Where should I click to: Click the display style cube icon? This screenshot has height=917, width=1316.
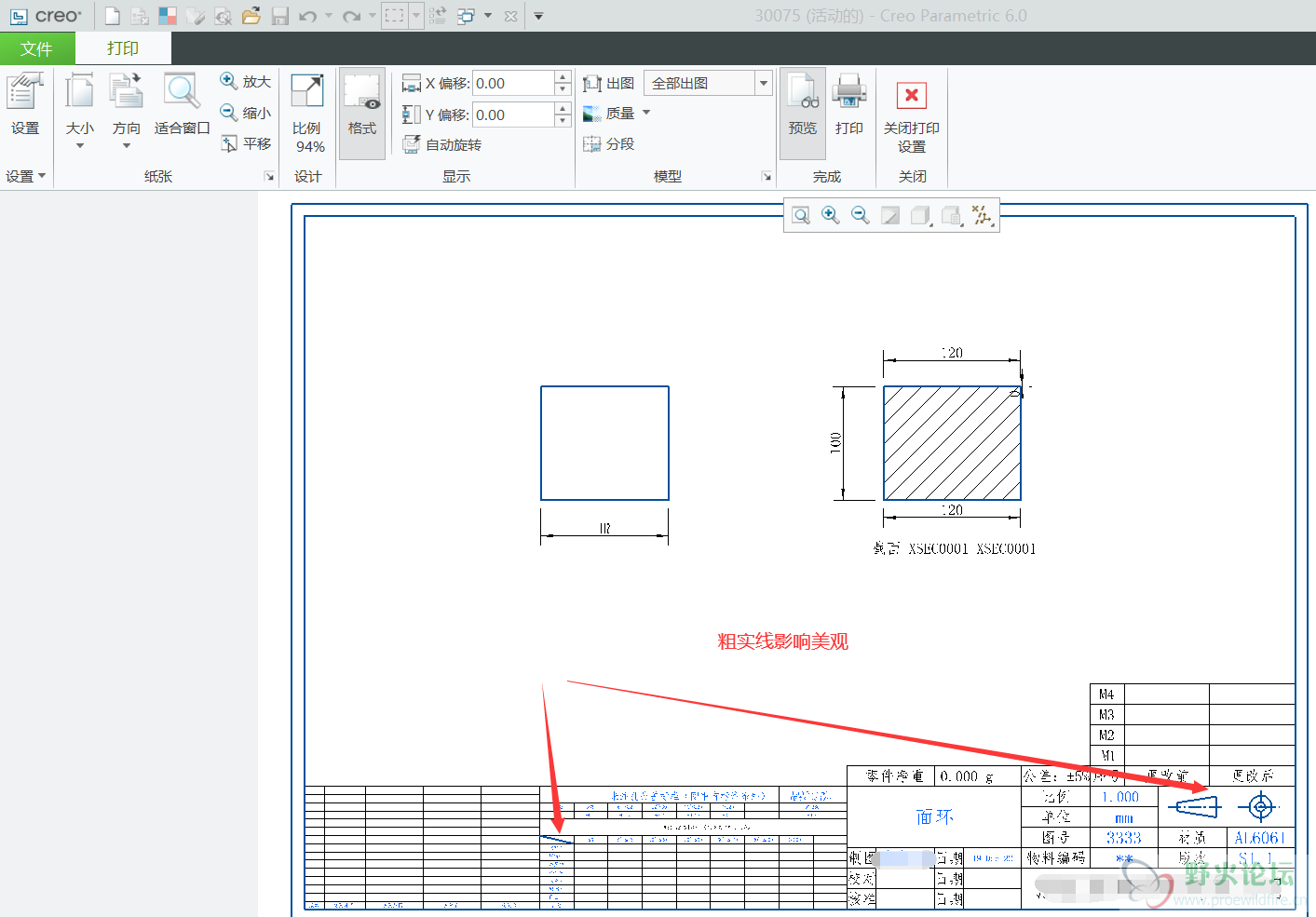921,216
